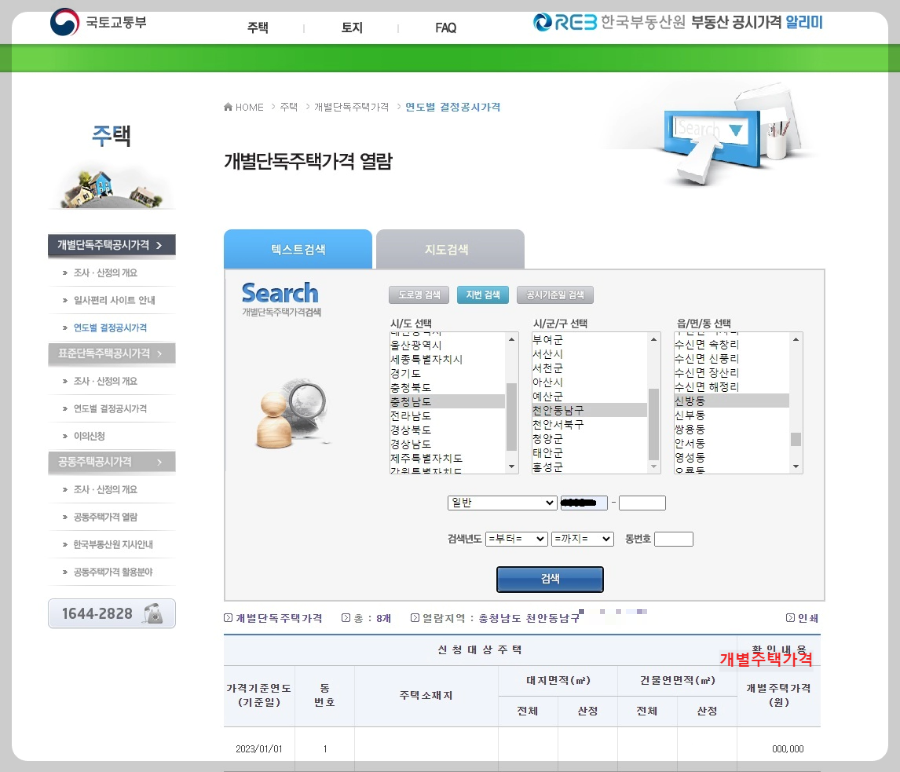Toggle 지번 검색 search mode
The image size is (900, 772).
(483, 294)
